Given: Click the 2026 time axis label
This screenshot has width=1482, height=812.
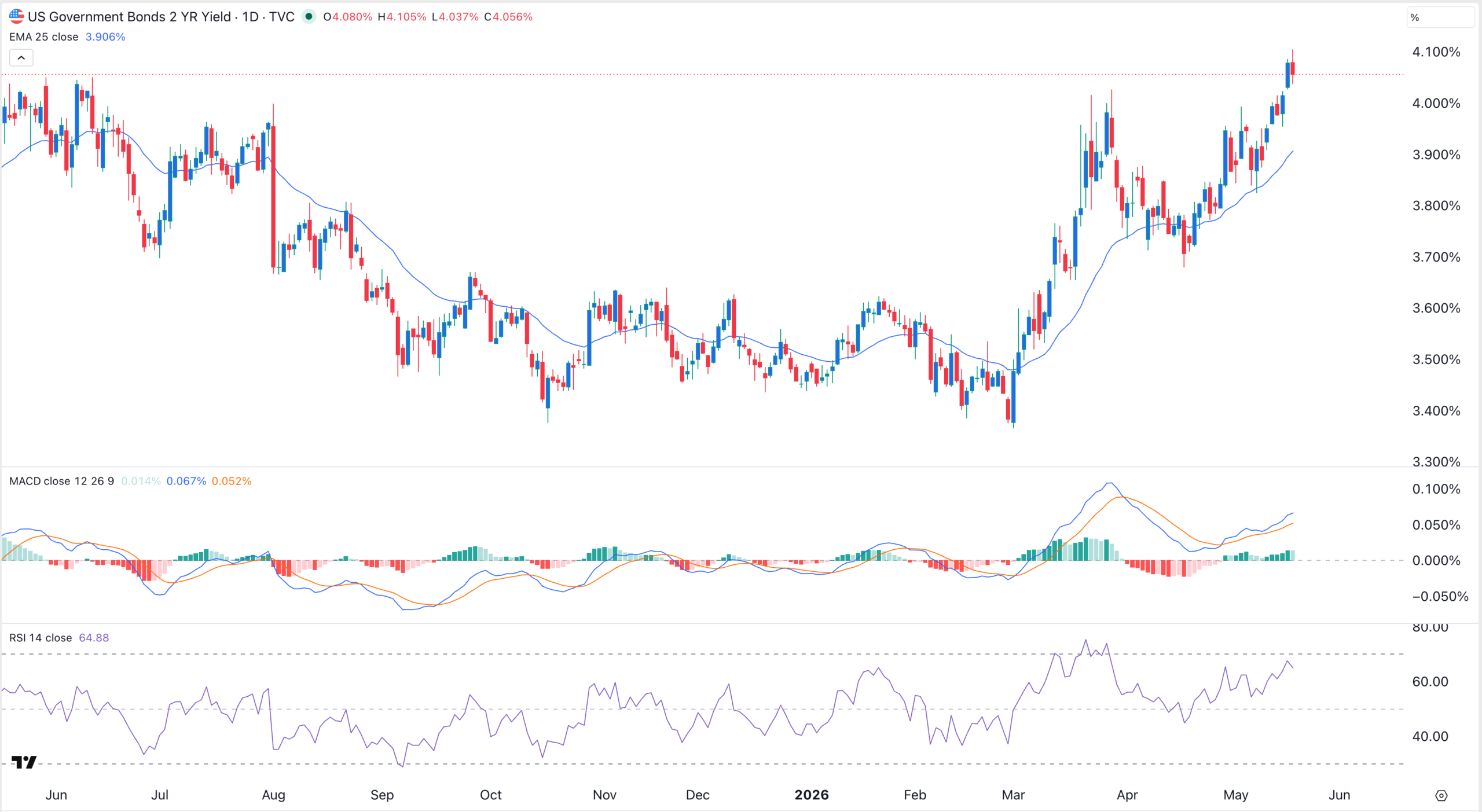Looking at the screenshot, I should click(812, 795).
